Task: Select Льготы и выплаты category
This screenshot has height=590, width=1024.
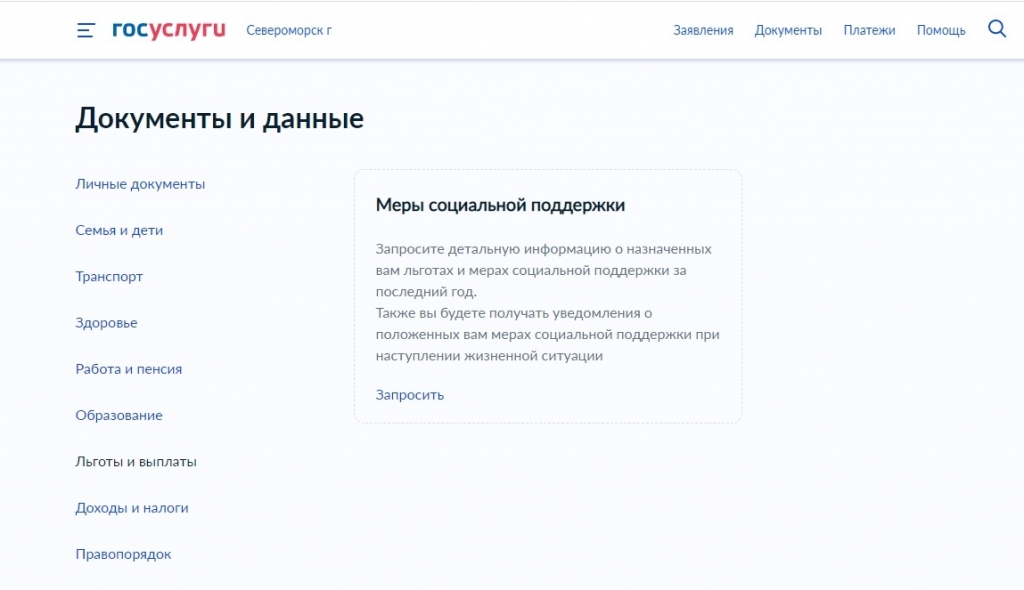Action: pos(136,462)
